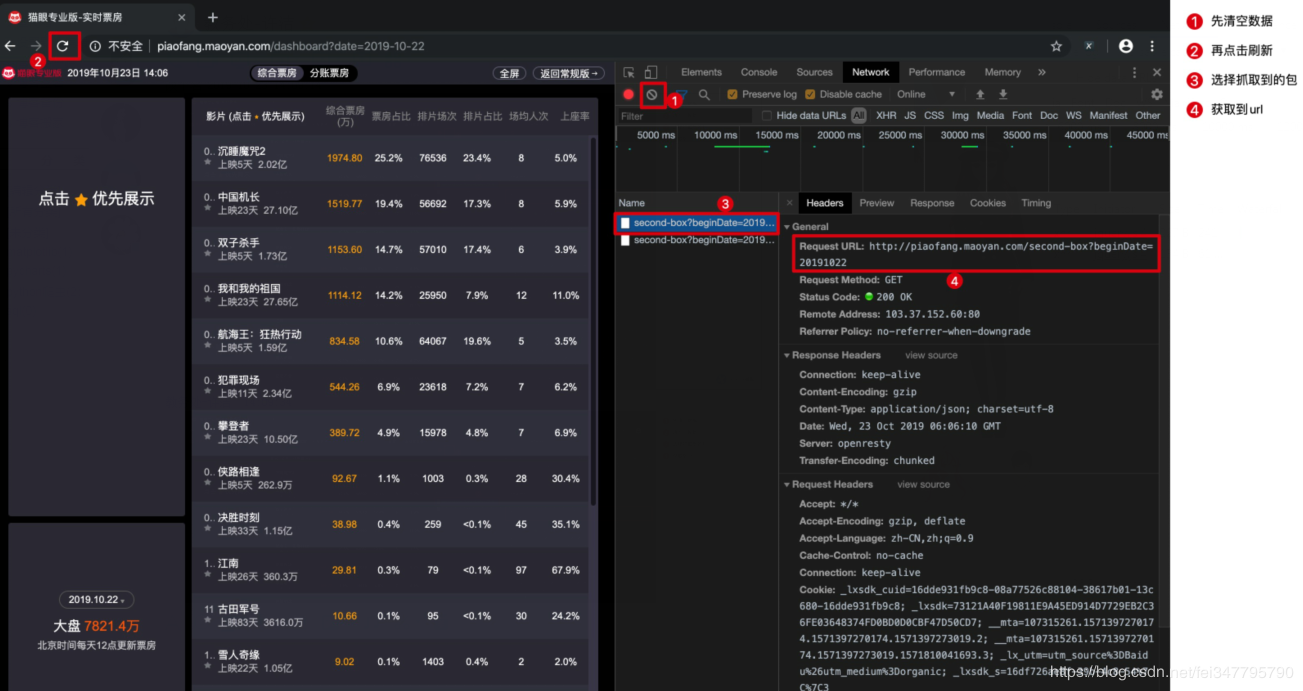1303x691 pixels.
Task: Open the 2019.10.22 date picker dropdown
Action: (96, 600)
